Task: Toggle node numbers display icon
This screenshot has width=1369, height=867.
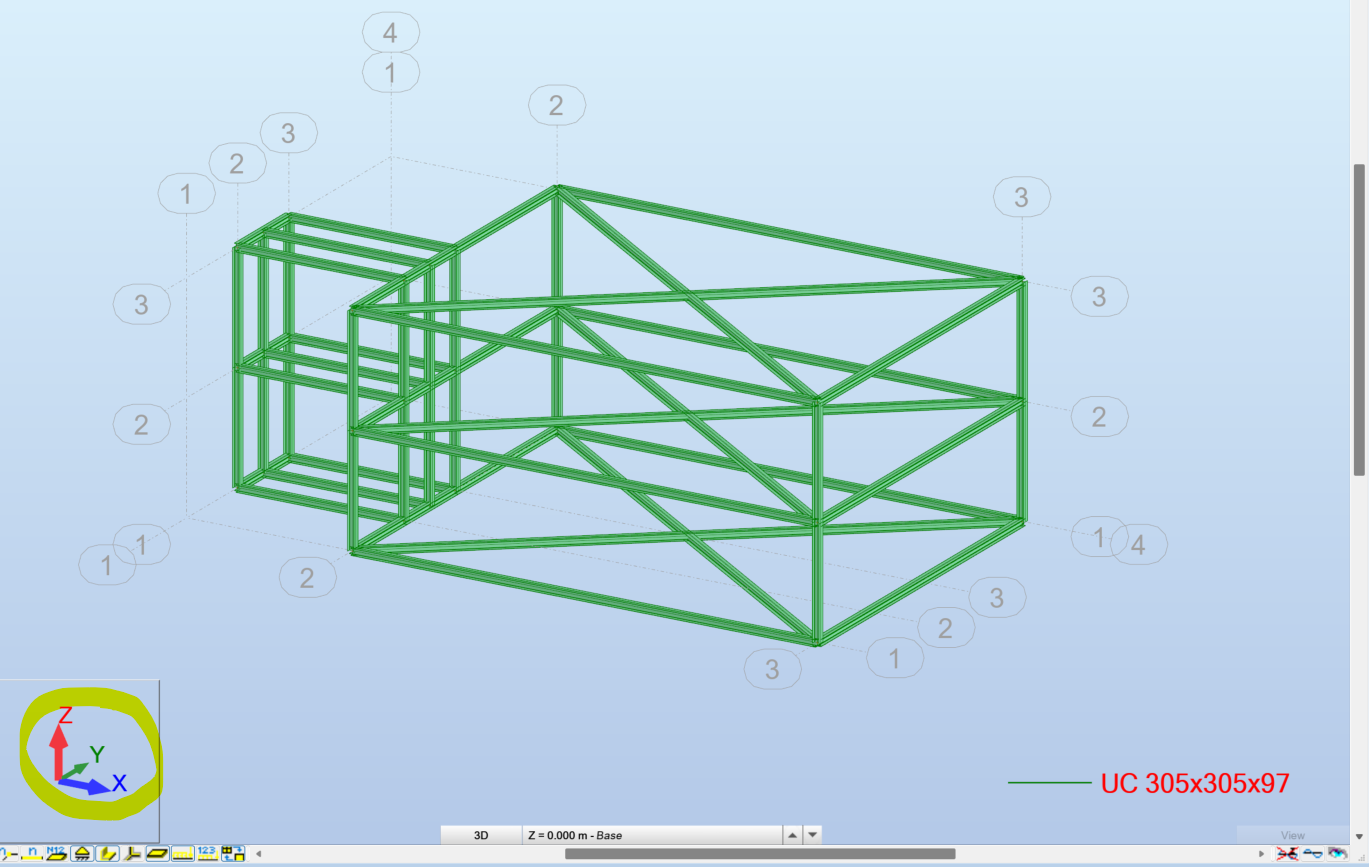Action: (x=8, y=854)
